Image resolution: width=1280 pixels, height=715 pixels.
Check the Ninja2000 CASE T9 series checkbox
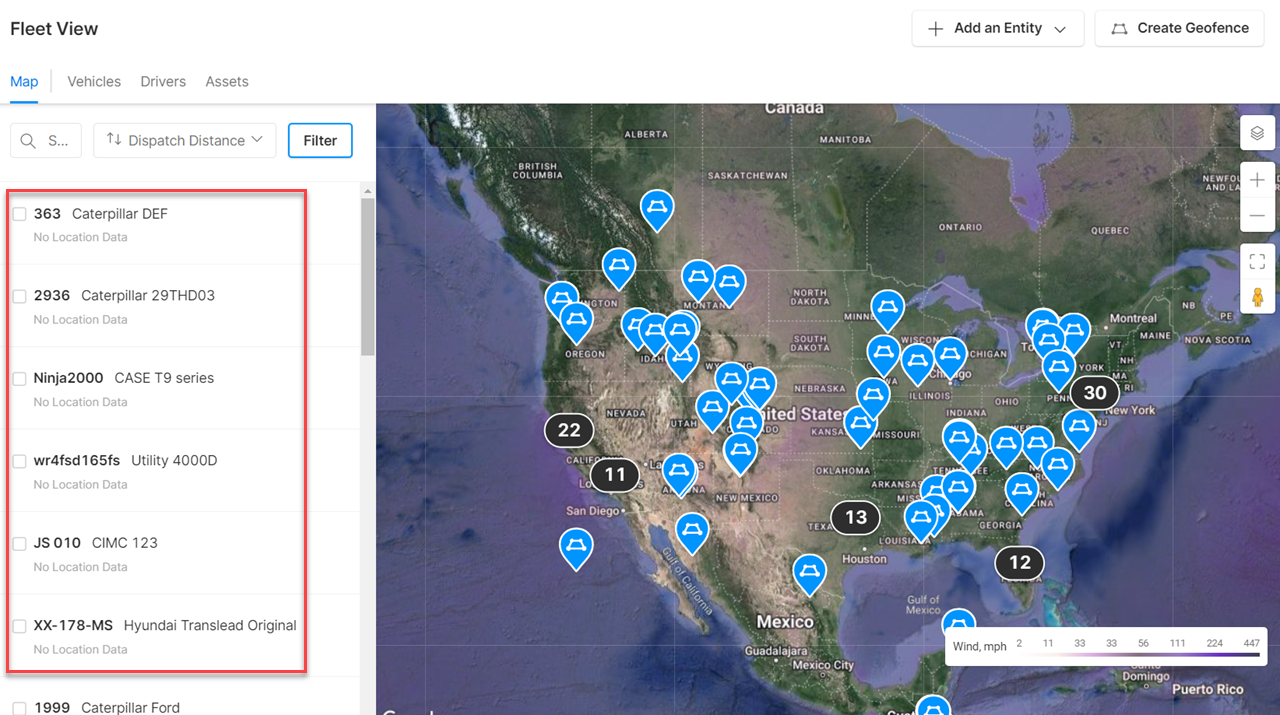click(19, 379)
